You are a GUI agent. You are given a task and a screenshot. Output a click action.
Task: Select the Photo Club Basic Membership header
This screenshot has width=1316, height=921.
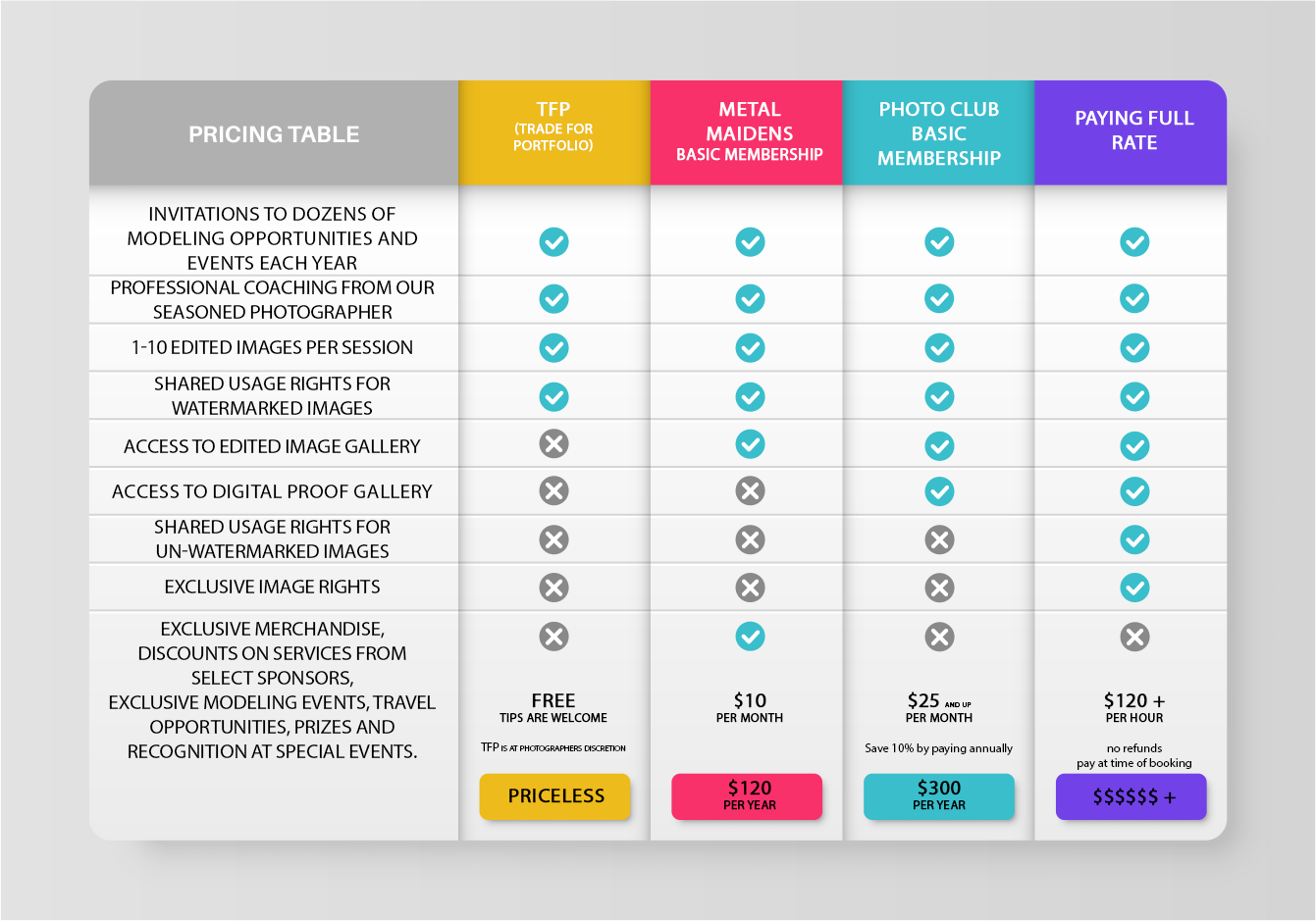point(939,132)
